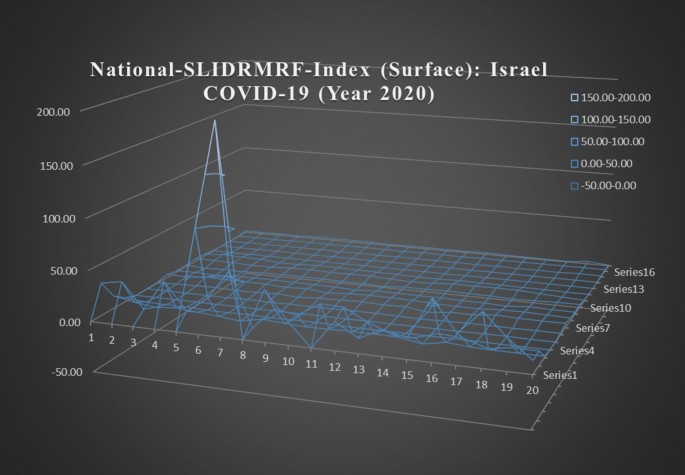685x475 pixels.
Task: Click horizontal axis category 6
Action: point(198,350)
